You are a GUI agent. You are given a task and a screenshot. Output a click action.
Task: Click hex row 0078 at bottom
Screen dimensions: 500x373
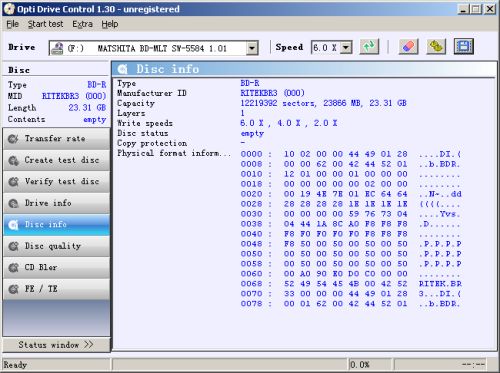(351, 304)
